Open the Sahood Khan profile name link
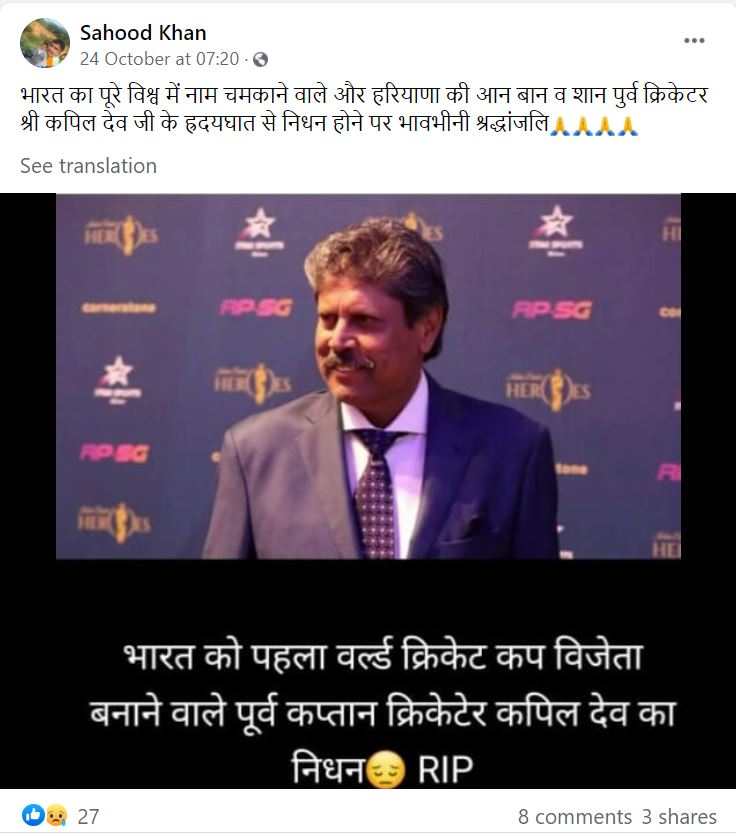Viewport: 736px width, 836px height. coord(143,33)
